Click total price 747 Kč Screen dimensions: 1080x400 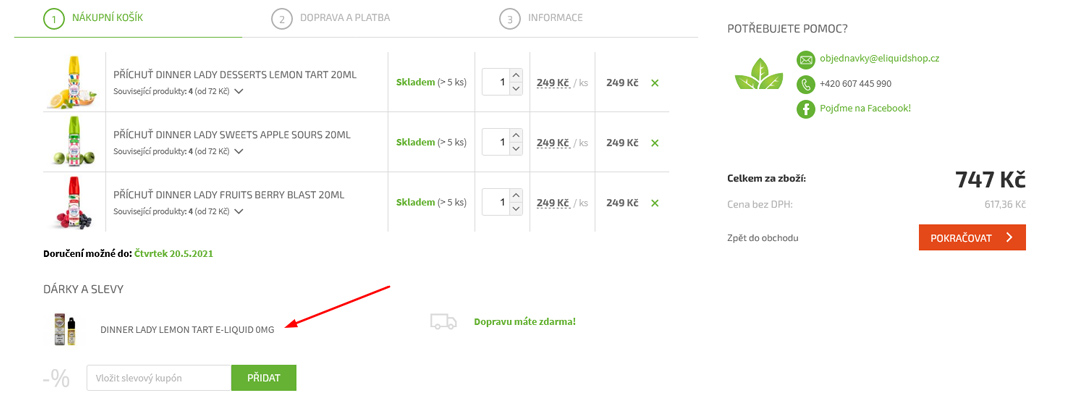click(990, 179)
